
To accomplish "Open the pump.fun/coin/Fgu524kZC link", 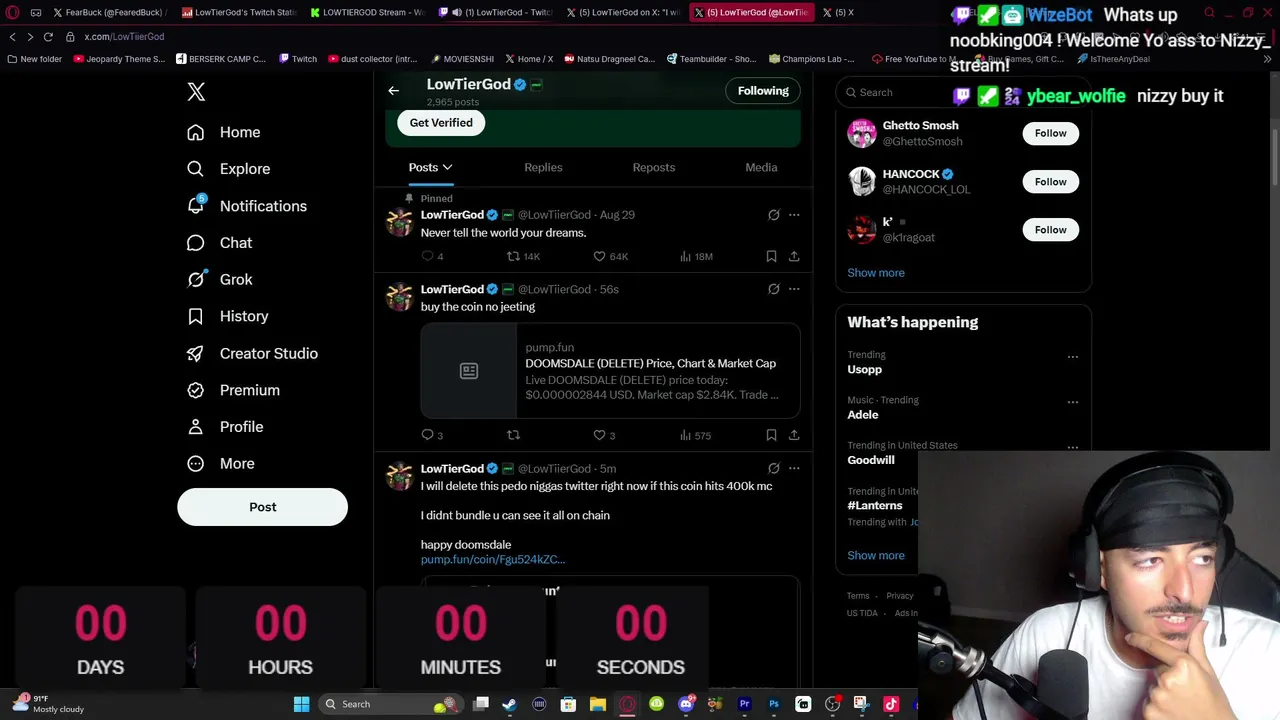I will pos(493,560).
